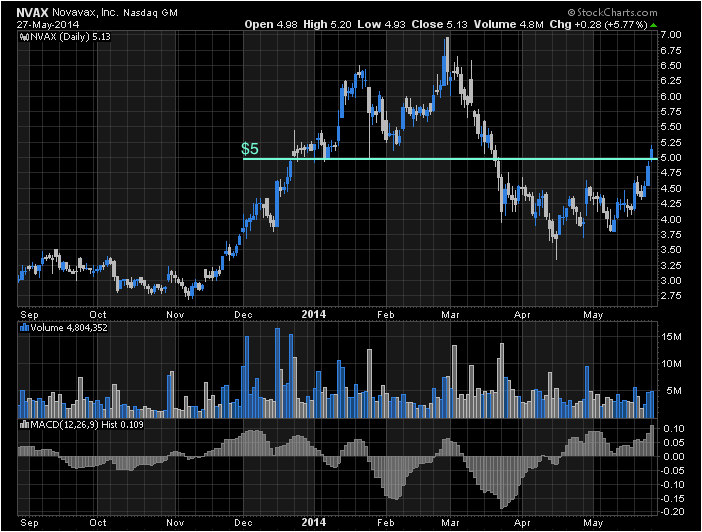Image resolution: width=702 pixels, height=532 pixels.
Task: Click the Volume 4.8M header value
Action: pyautogui.click(x=509, y=24)
